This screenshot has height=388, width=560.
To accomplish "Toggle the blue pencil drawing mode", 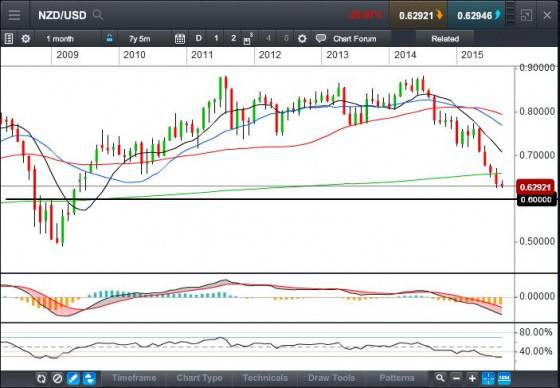I will tap(74, 378).
